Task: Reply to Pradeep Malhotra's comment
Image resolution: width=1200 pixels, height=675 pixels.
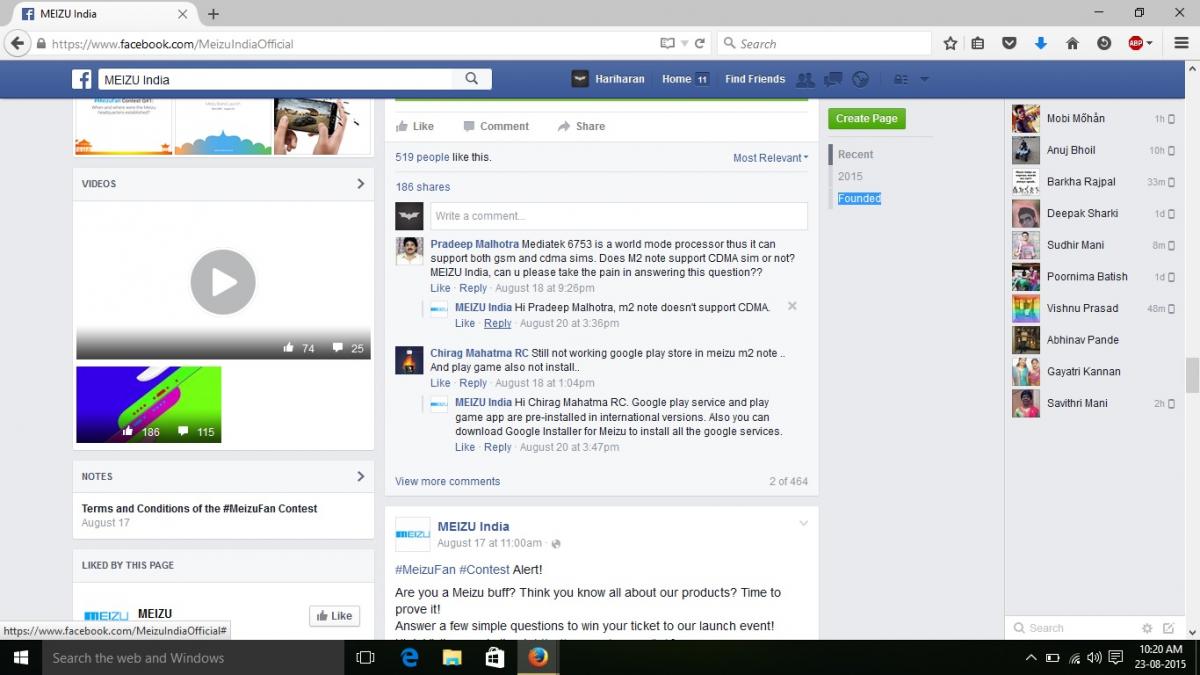Action: [473, 288]
